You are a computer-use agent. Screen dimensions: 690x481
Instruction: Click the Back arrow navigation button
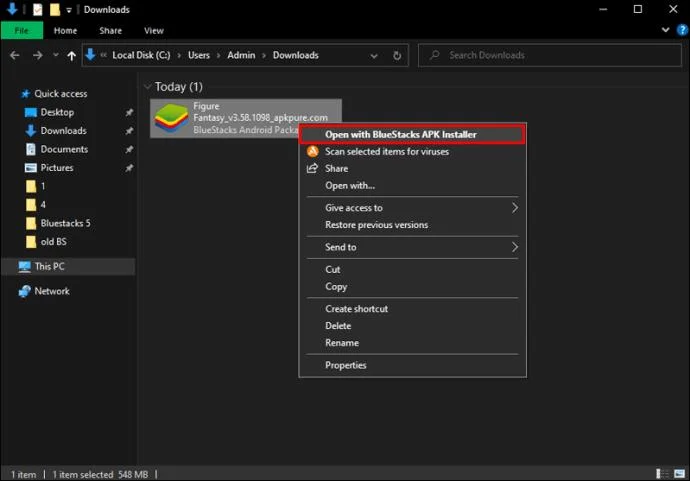click(13, 56)
